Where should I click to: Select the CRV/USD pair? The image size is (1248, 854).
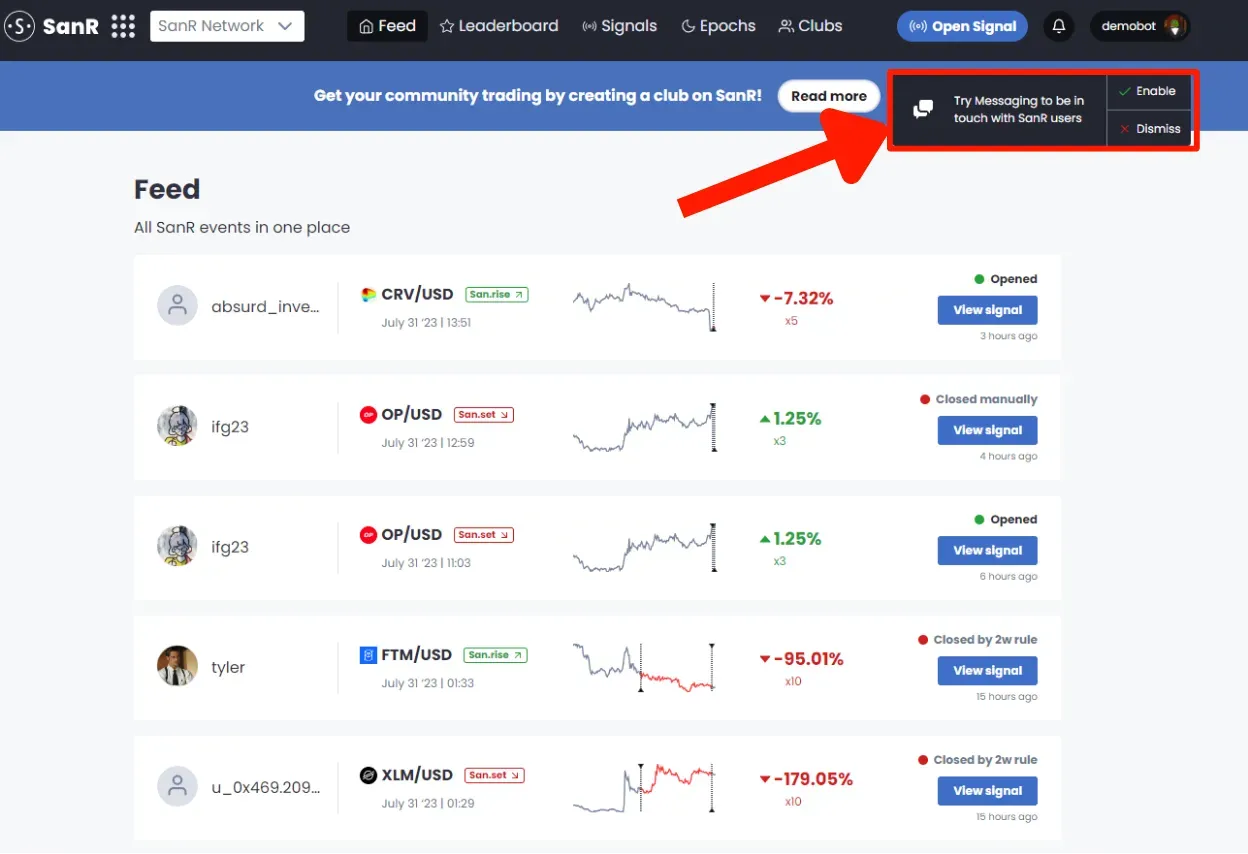coord(417,294)
